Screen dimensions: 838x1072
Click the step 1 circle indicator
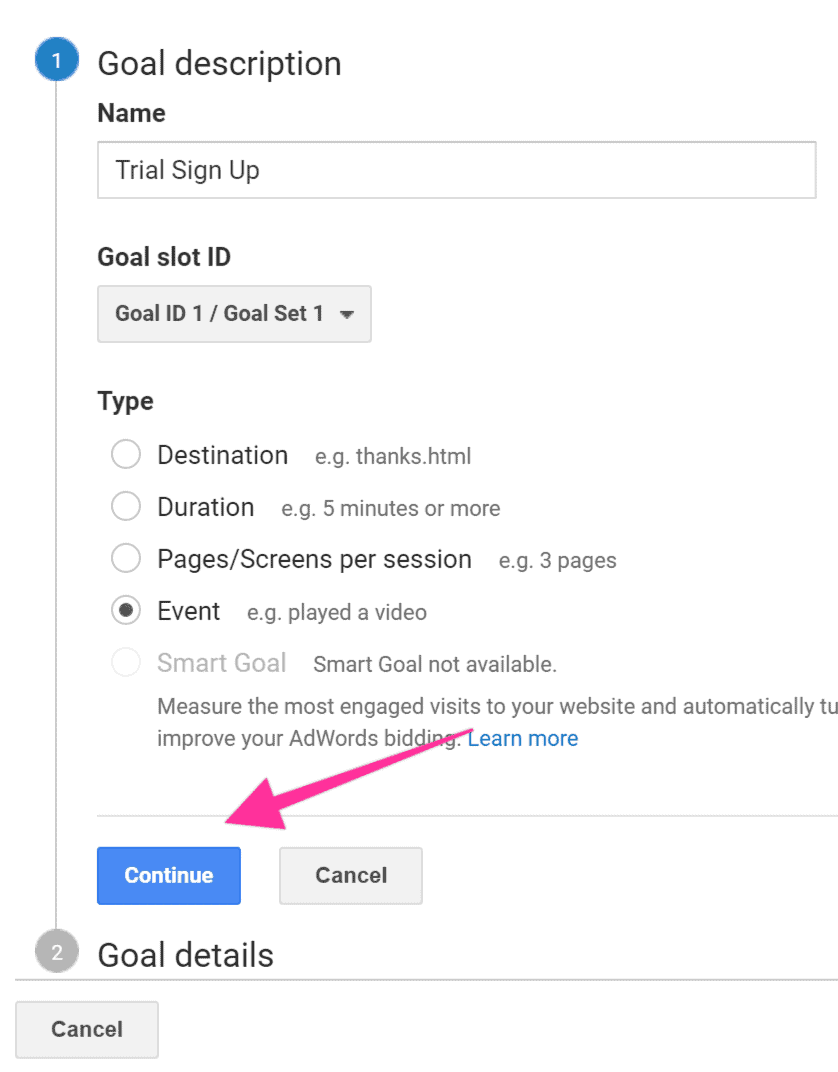(x=56, y=59)
